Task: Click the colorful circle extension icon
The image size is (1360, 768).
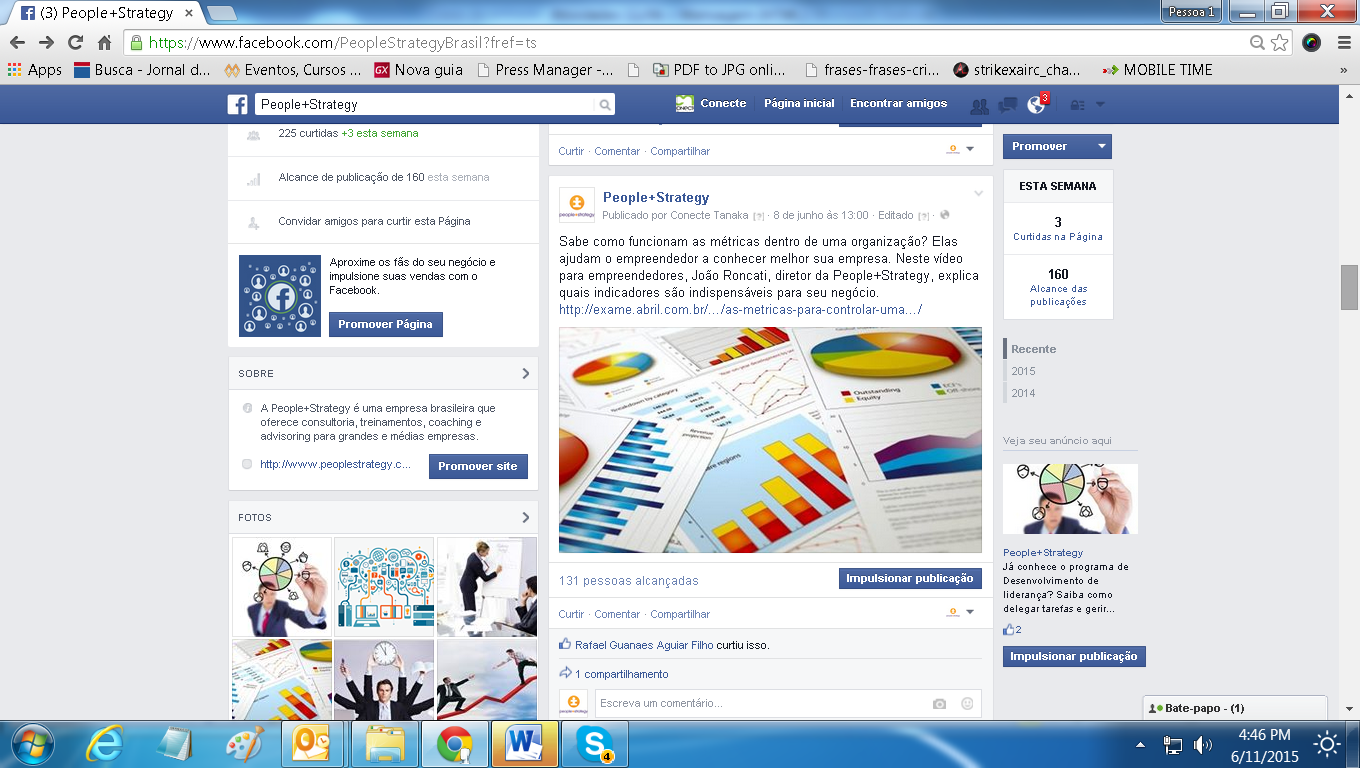Action: click(x=1311, y=43)
